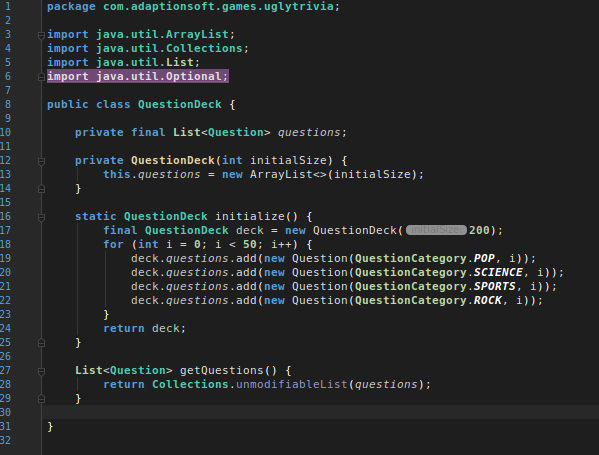Image resolution: width=599 pixels, height=455 pixels.
Task: Click the questions field declaration on line 10
Action: pos(309,132)
